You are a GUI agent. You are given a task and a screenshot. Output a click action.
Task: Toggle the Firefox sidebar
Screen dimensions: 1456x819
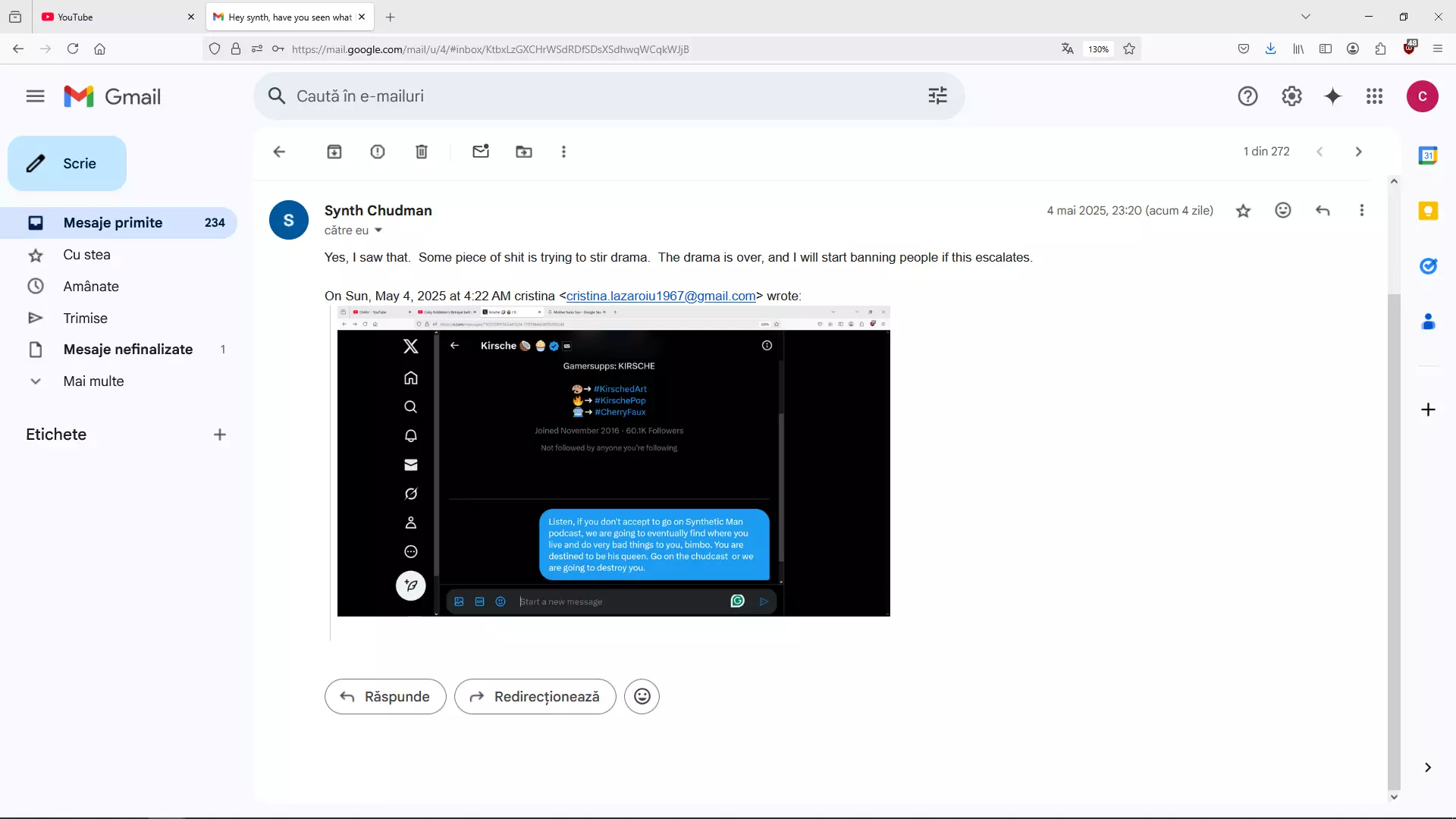coord(1326,49)
